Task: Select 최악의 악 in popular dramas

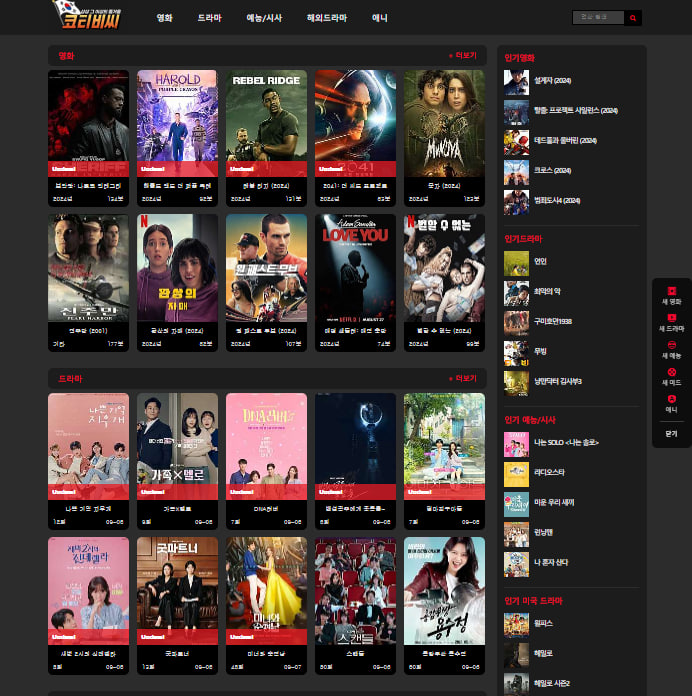Action: 547,291
